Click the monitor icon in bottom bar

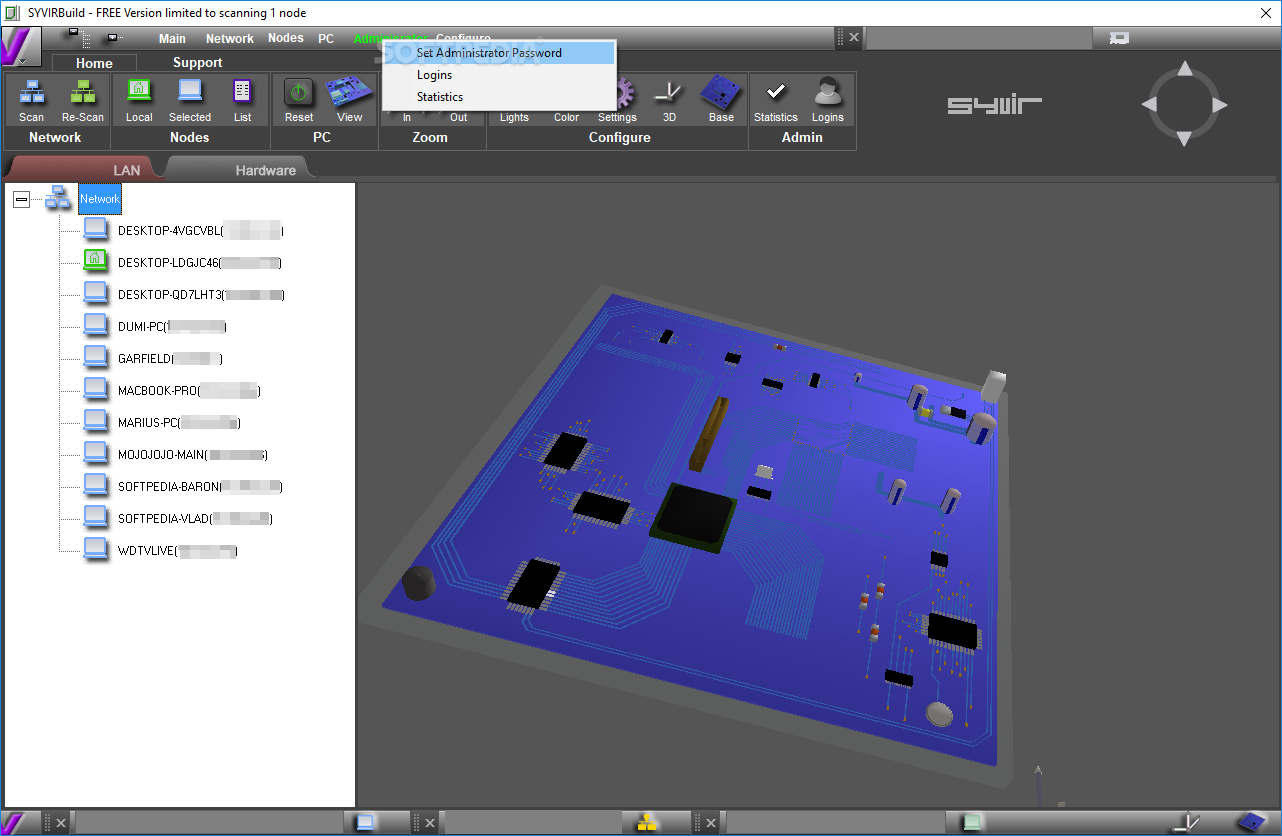click(366, 823)
